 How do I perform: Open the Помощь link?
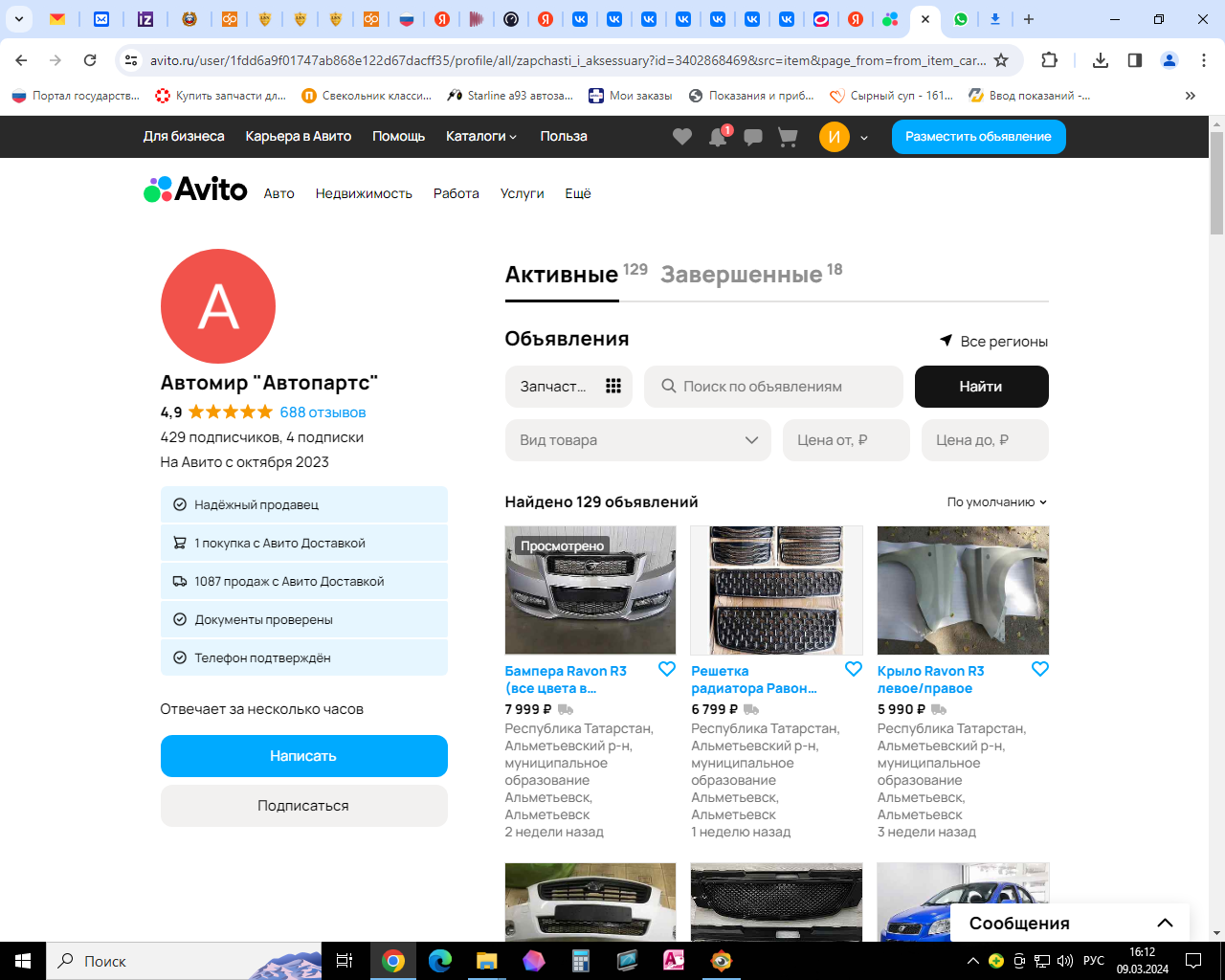(398, 137)
